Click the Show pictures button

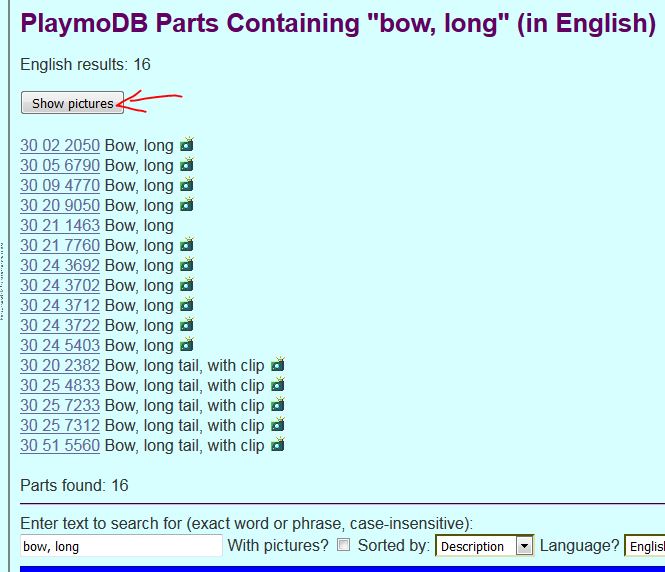(72, 103)
